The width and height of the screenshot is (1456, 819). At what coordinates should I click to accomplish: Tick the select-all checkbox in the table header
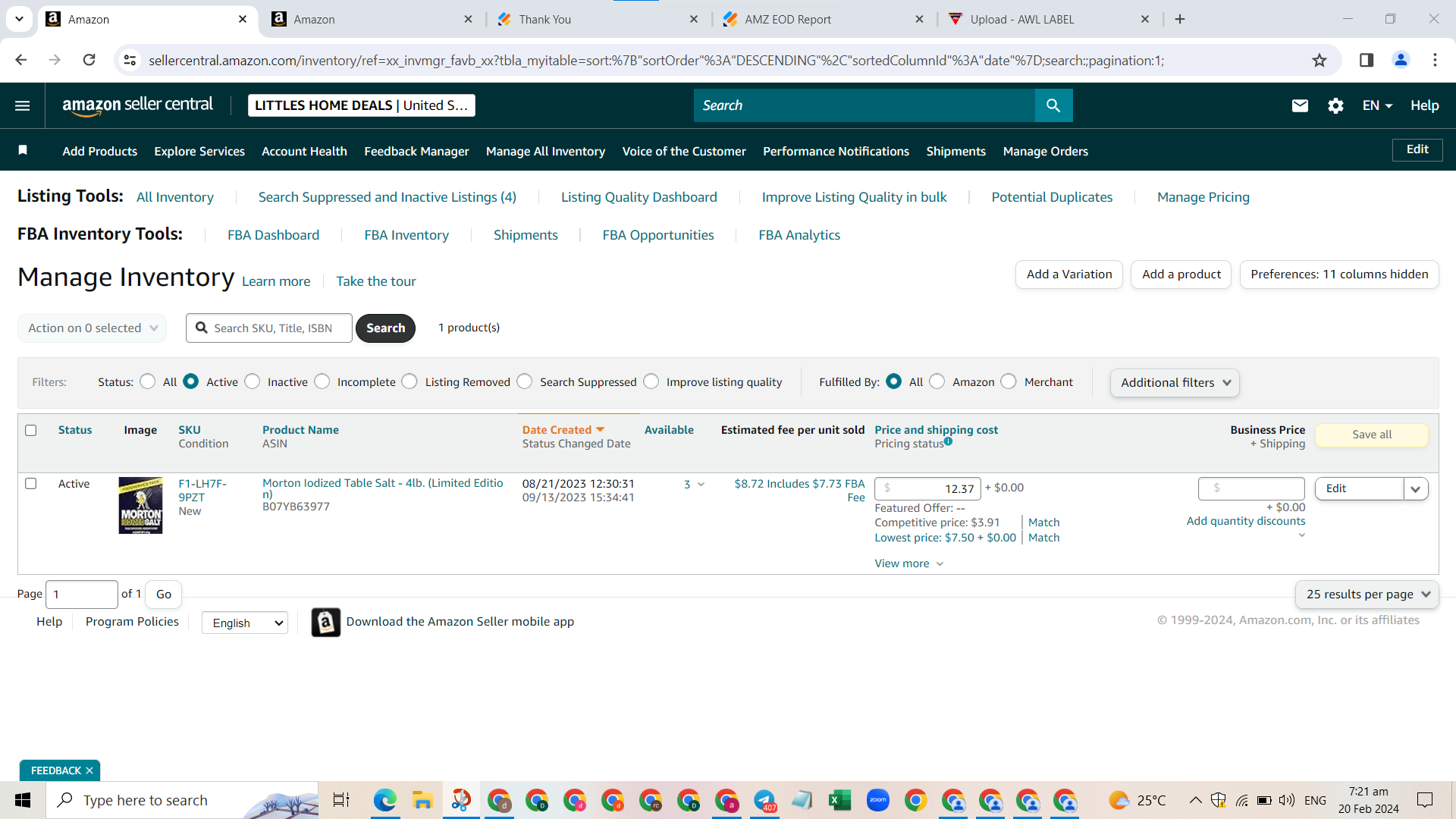pos(31,430)
